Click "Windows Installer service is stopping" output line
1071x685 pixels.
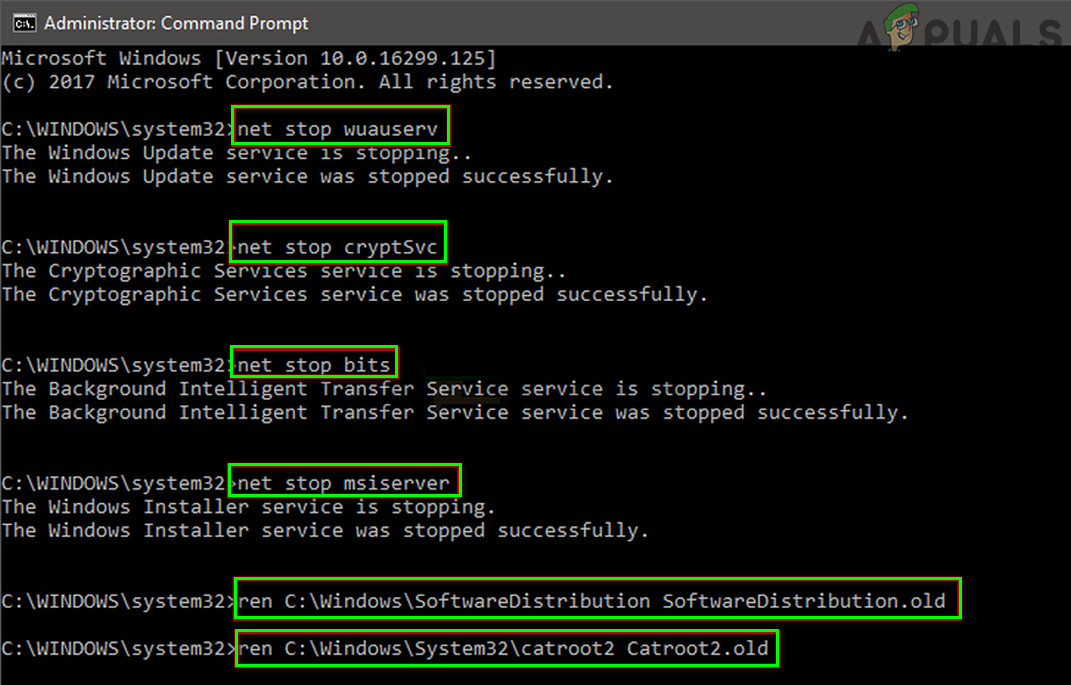pos(248,507)
